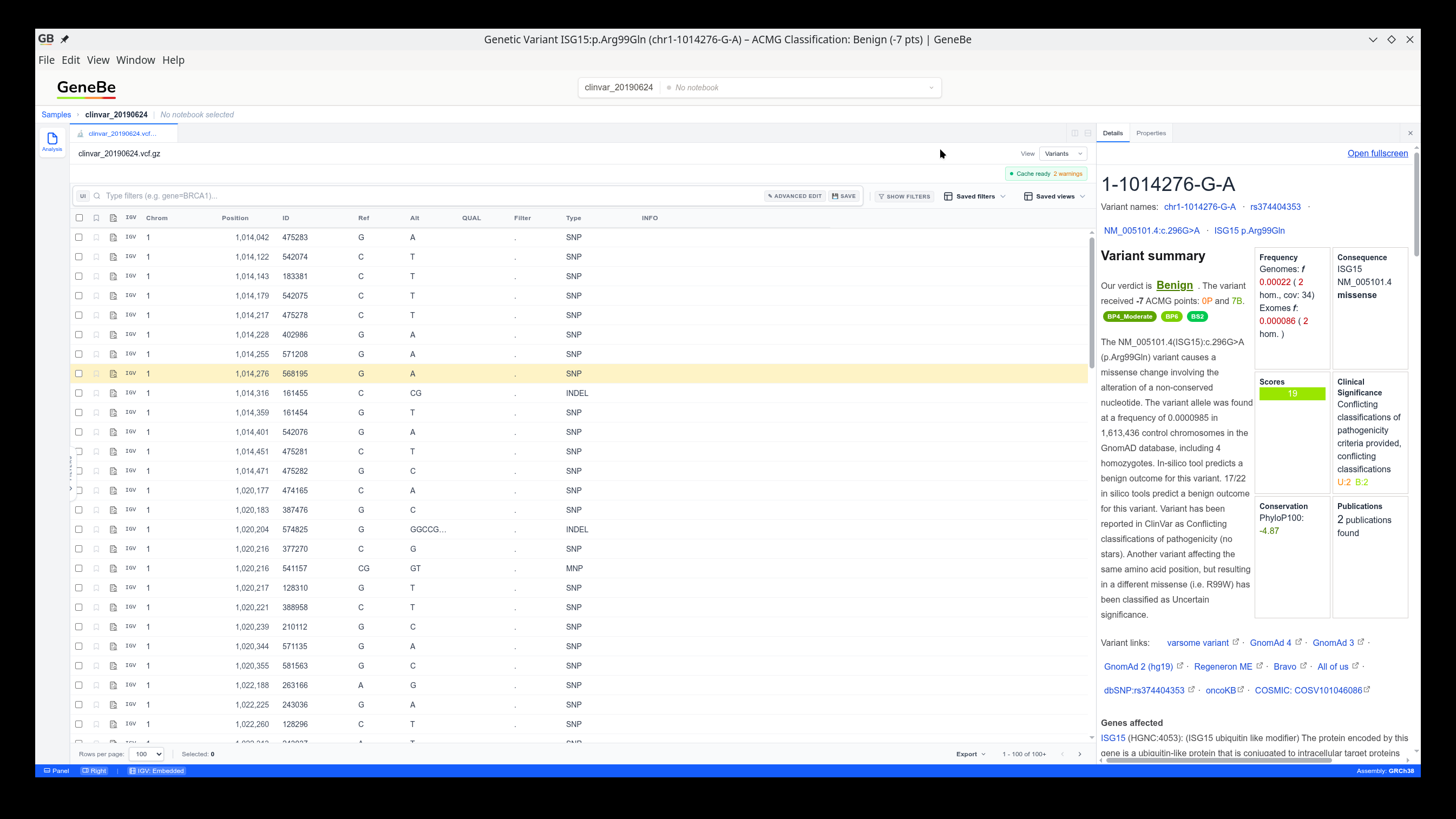The image size is (1456, 819).
Task: Click the green Scores bar showing 19
Action: point(1292,394)
